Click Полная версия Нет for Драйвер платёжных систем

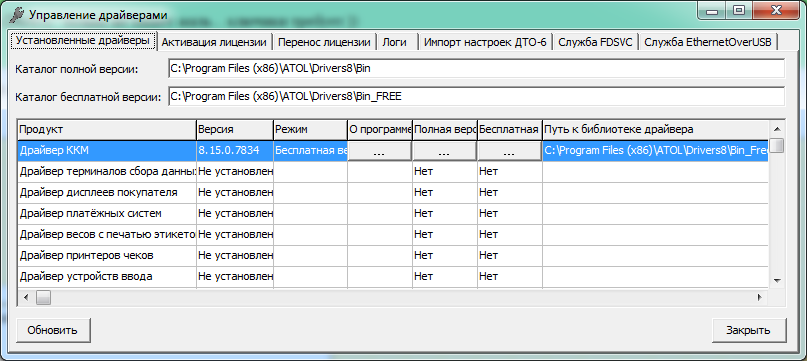click(445, 214)
